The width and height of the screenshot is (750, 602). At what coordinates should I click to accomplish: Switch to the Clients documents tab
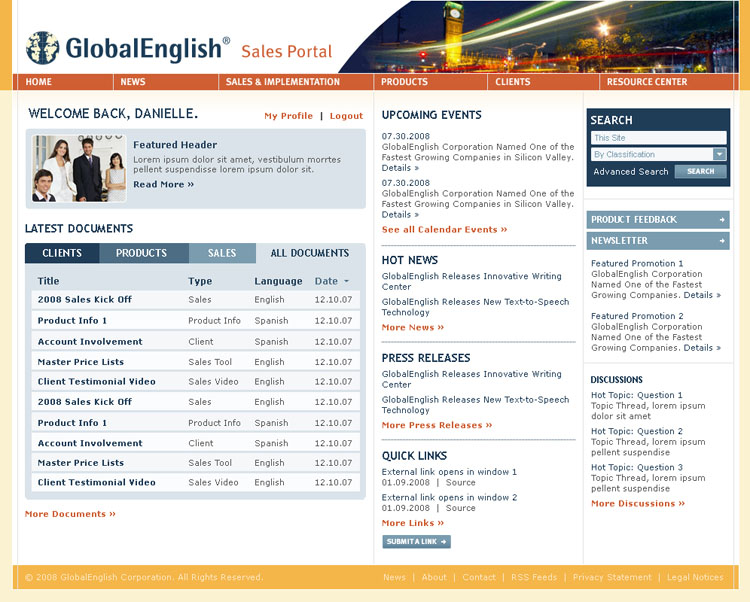[x=62, y=253]
